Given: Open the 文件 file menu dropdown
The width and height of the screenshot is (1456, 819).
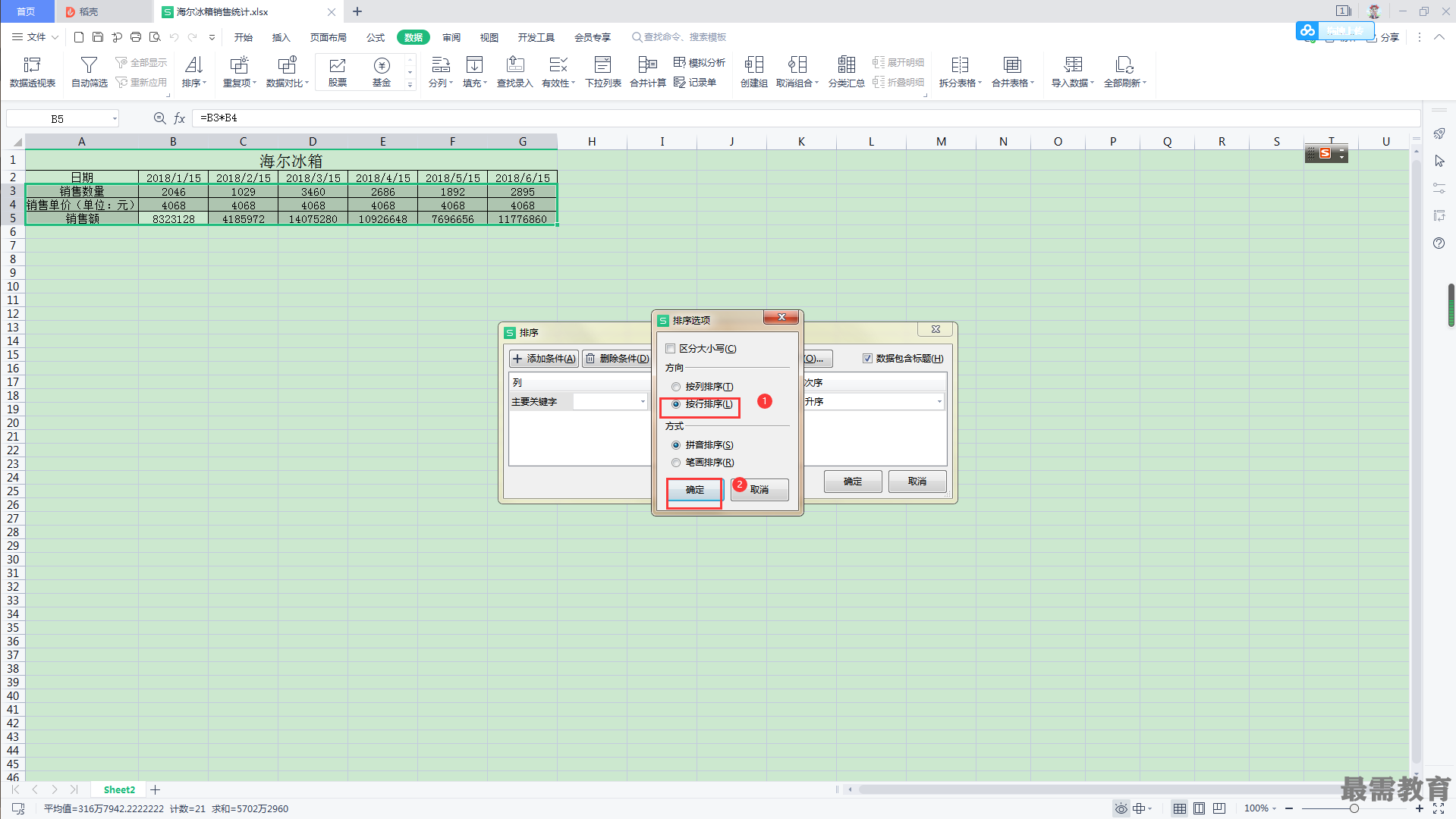Looking at the screenshot, I should click(36, 37).
